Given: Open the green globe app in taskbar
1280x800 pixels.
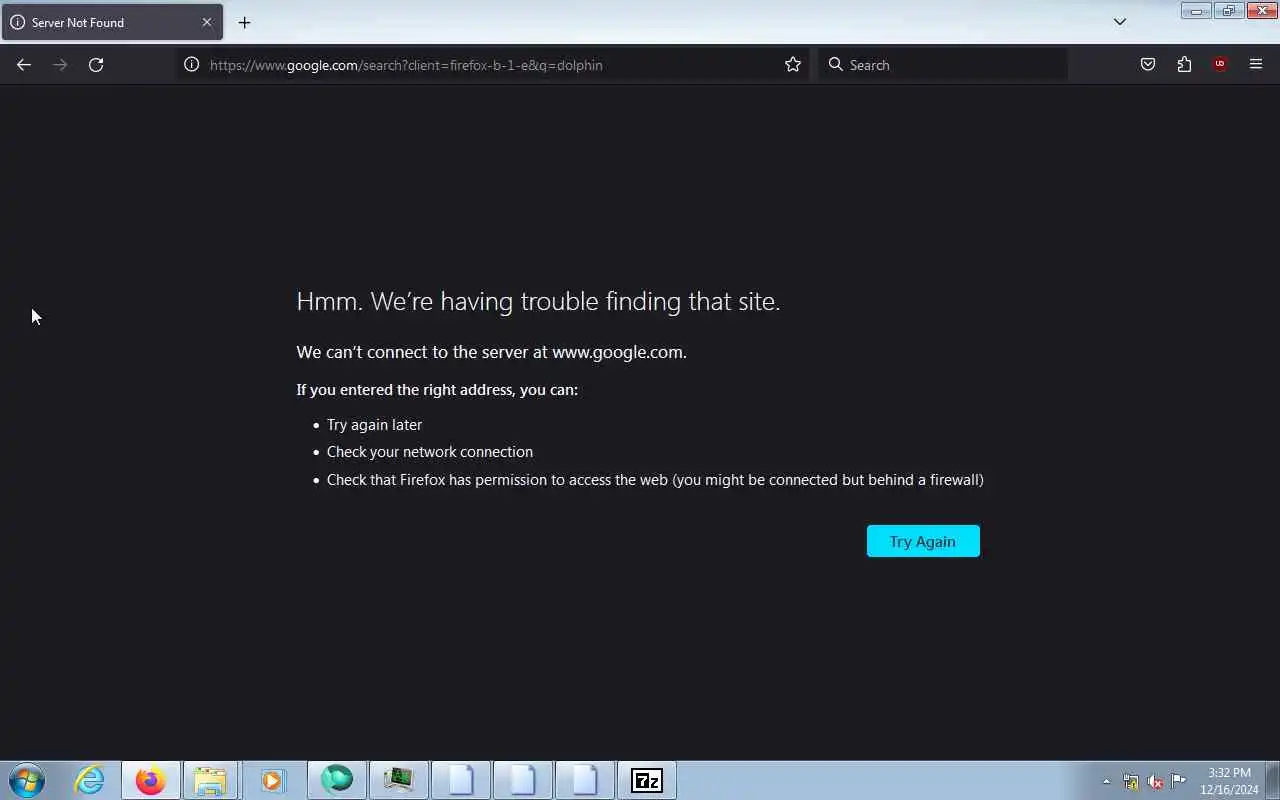Looking at the screenshot, I should click(x=337, y=780).
